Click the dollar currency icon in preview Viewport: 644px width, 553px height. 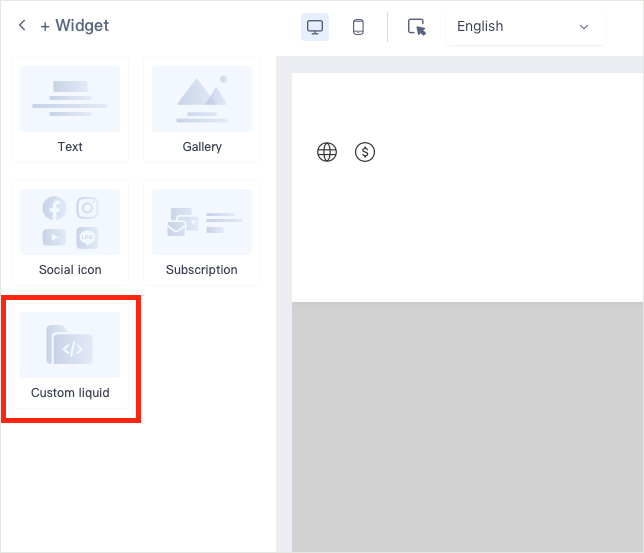coord(365,152)
